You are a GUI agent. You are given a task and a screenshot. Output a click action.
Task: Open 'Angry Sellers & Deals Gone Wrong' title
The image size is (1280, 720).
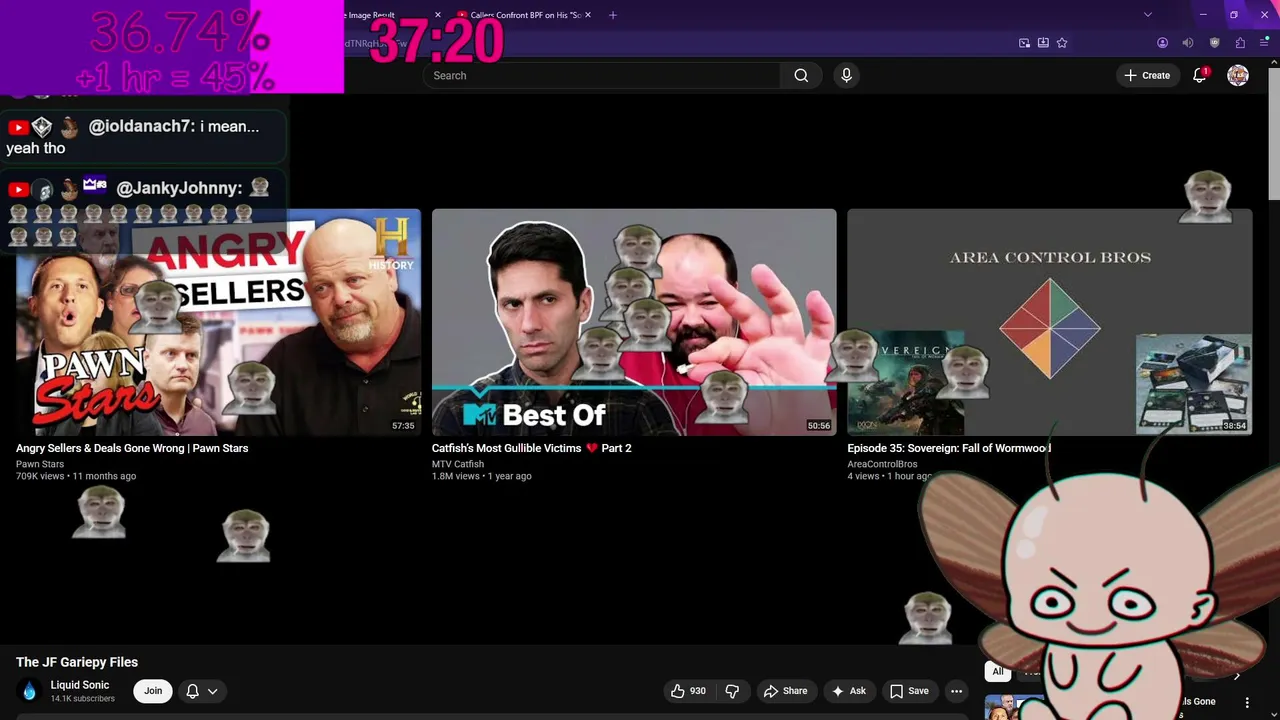coord(132,448)
